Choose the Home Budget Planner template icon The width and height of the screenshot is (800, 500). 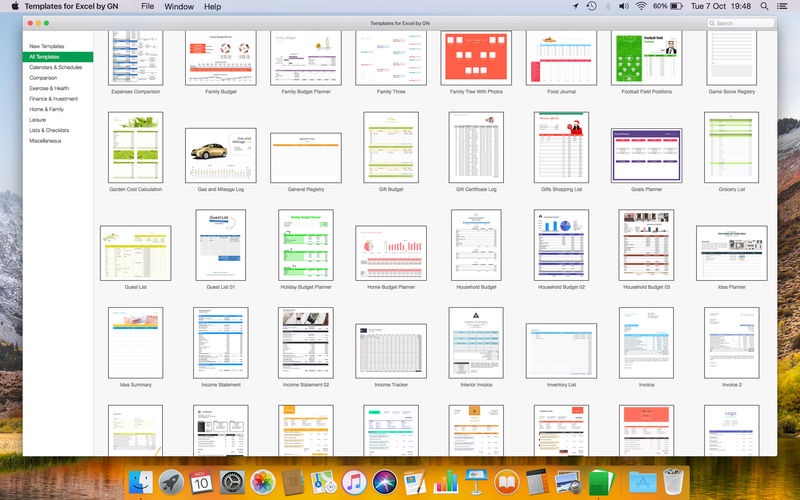pyautogui.click(x=391, y=251)
